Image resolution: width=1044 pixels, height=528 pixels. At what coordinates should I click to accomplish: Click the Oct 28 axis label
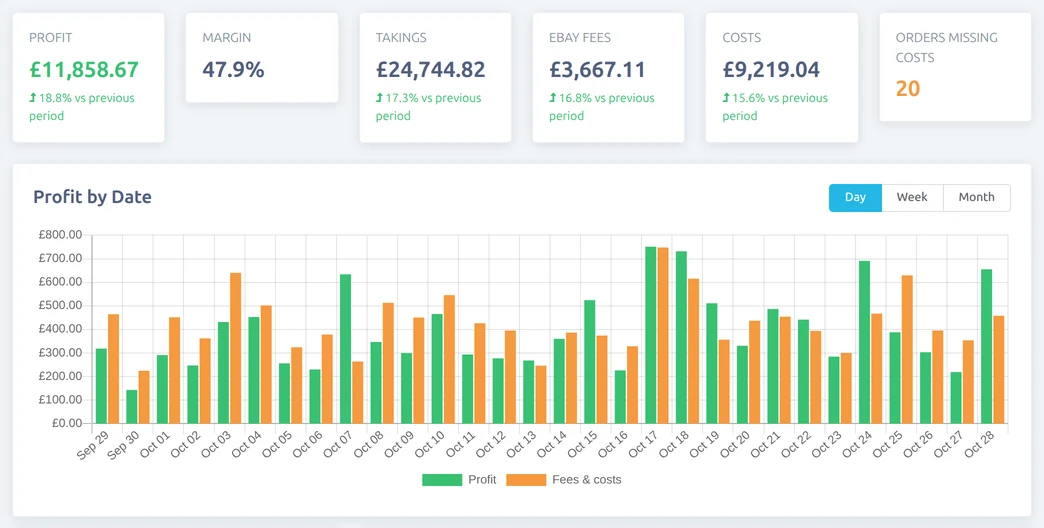(x=979, y=445)
